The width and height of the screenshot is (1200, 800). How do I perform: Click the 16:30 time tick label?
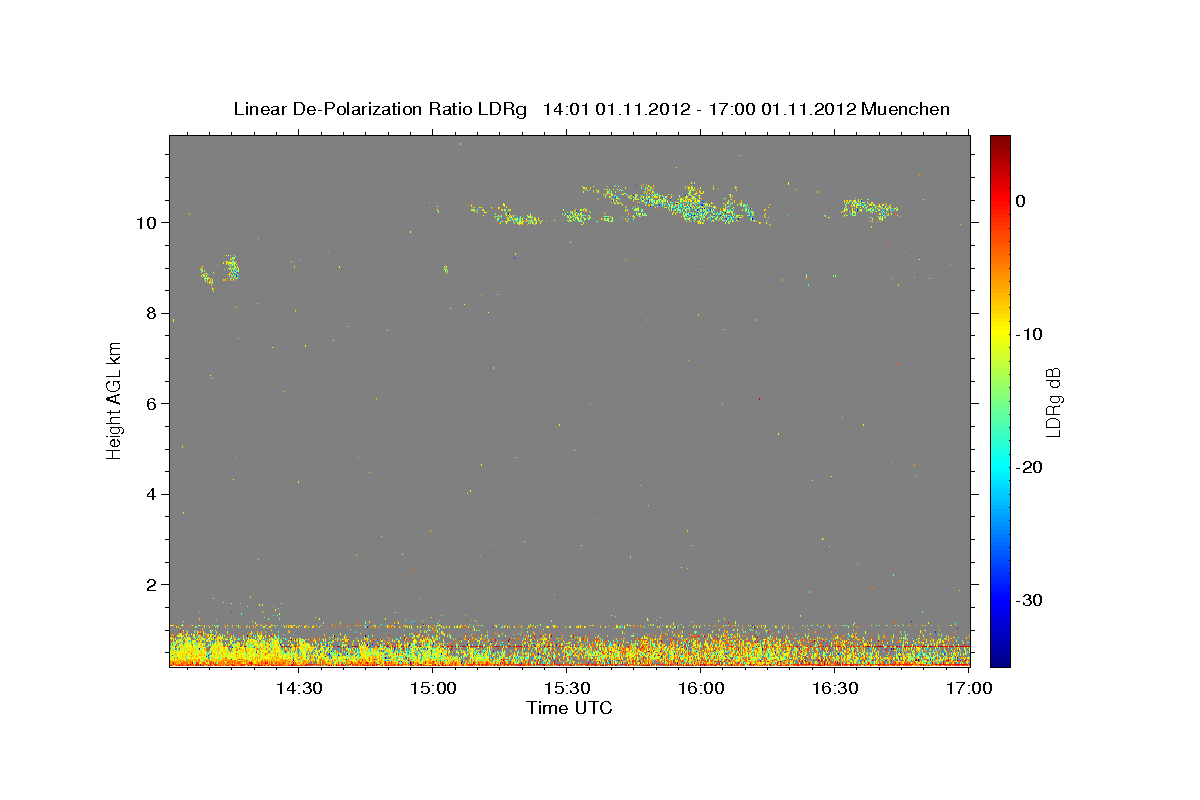(835, 688)
